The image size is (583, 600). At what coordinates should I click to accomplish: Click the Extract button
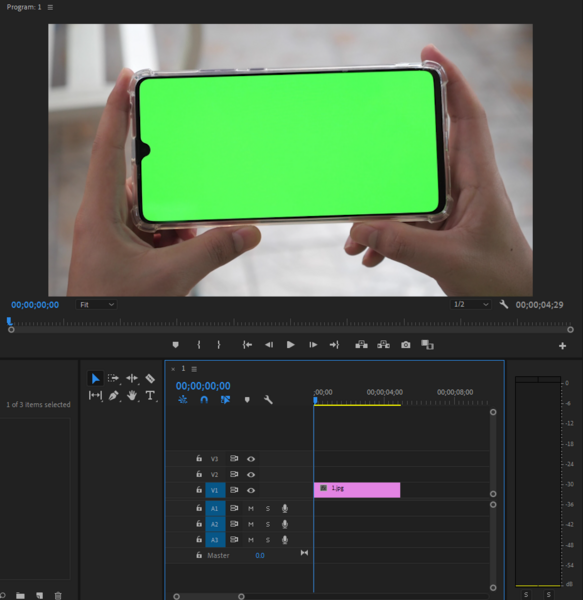pos(383,345)
